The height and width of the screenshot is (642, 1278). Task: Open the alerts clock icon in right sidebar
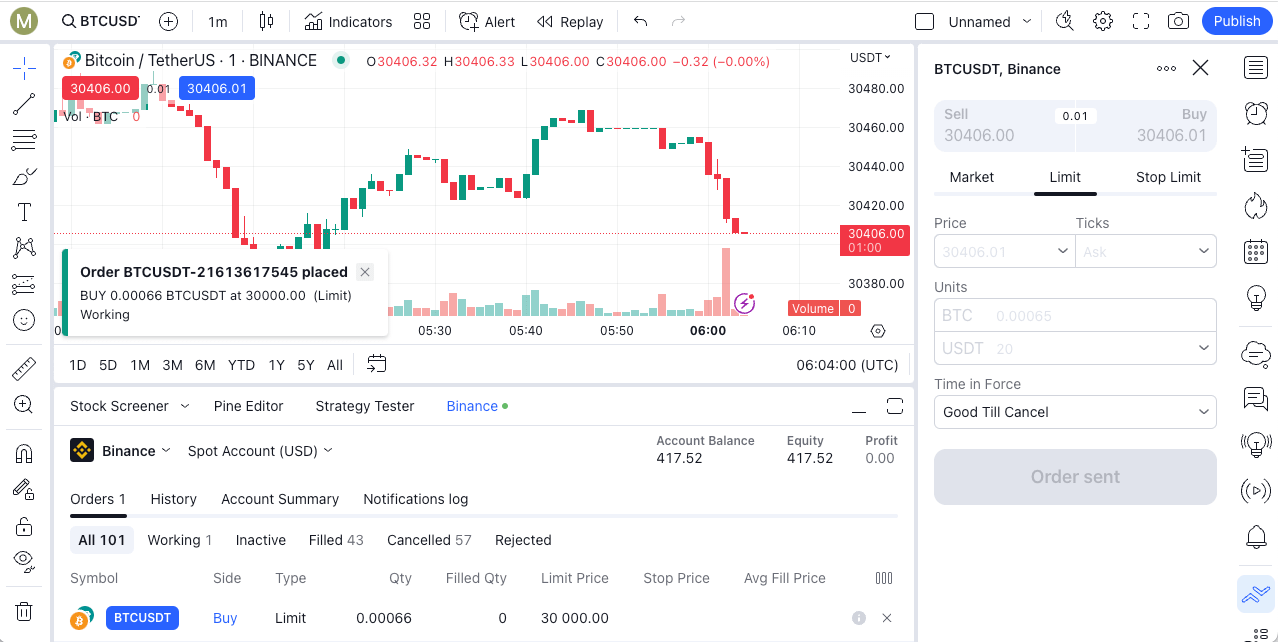point(1256,113)
